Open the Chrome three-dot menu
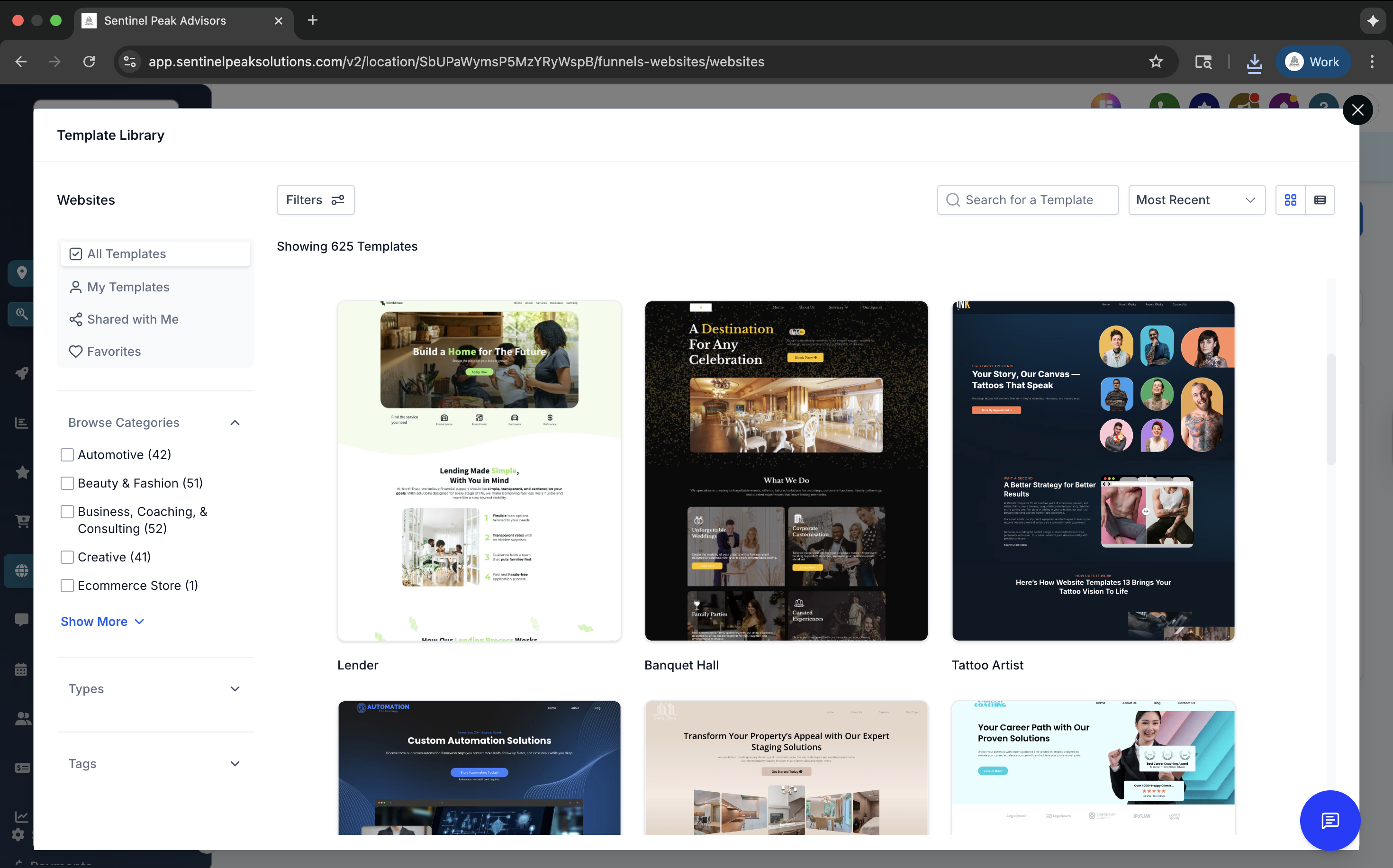Screen dimensions: 1393x868 pyautogui.click(x=1372, y=62)
